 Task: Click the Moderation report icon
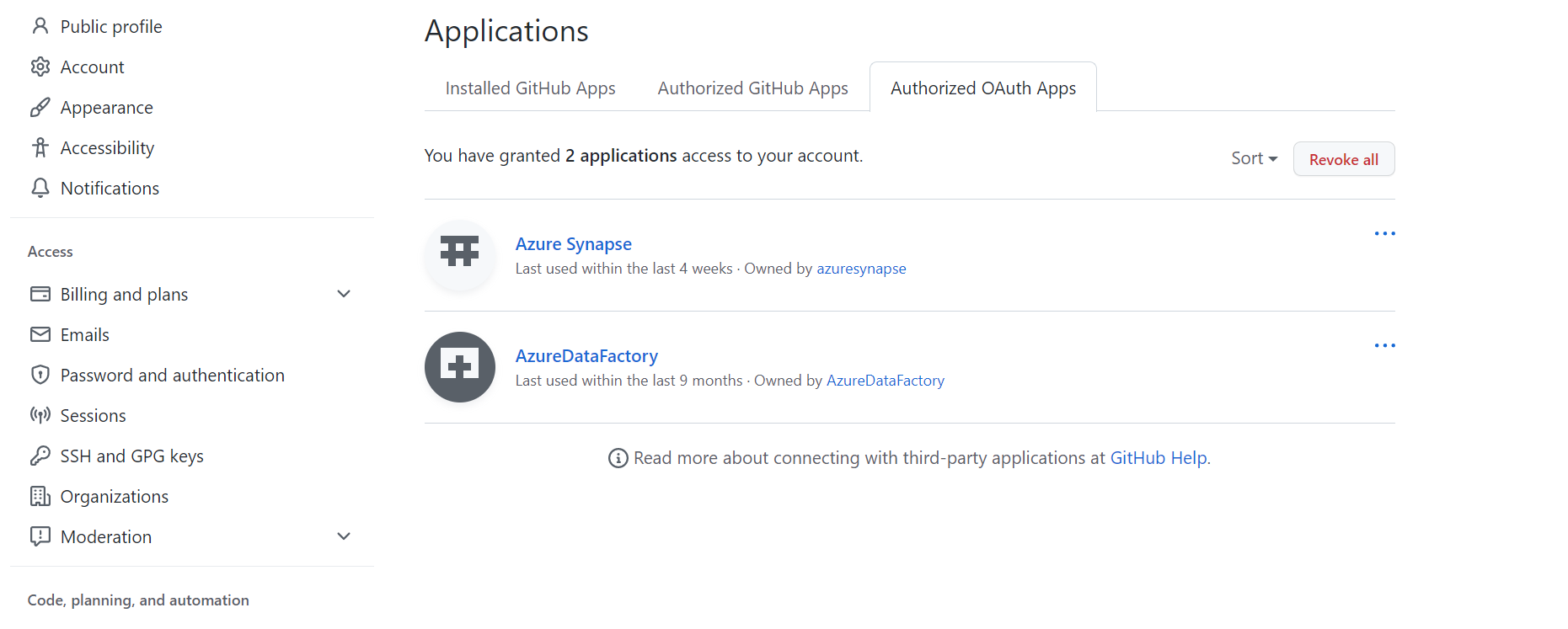click(40, 536)
